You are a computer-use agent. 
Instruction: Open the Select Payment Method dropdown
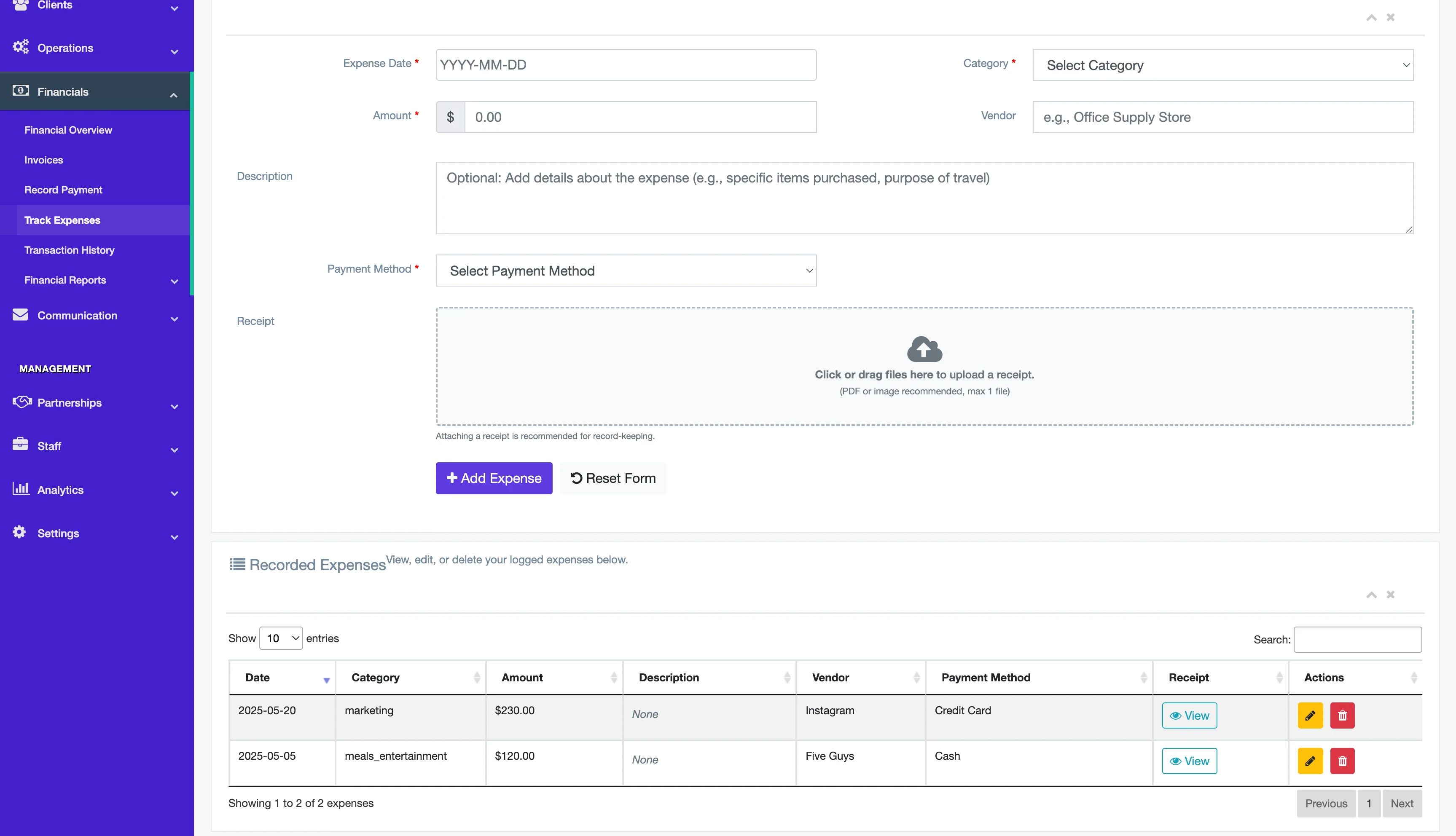click(x=626, y=271)
